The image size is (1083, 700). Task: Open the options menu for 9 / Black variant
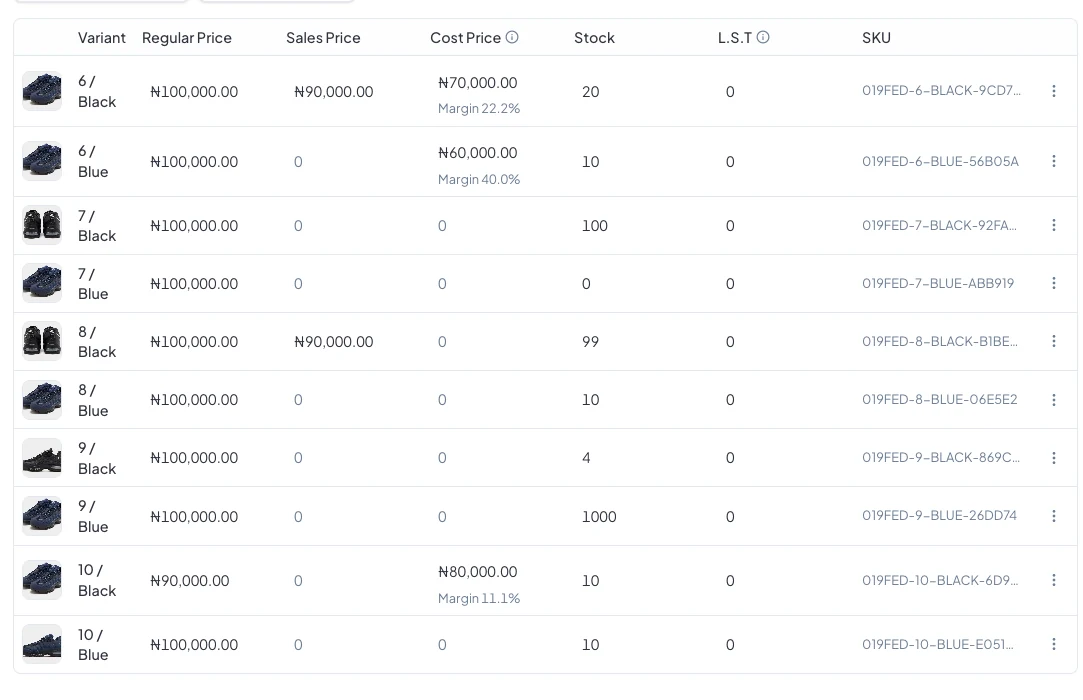pyautogui.click(x=1053, y=458)
